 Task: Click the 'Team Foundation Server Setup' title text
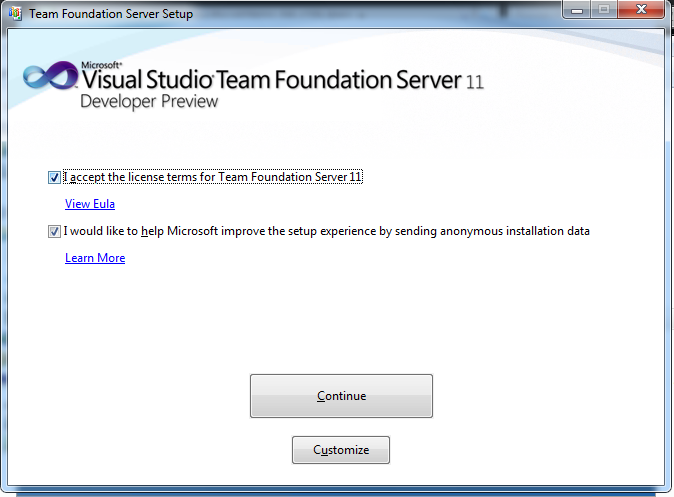(111, 15)
